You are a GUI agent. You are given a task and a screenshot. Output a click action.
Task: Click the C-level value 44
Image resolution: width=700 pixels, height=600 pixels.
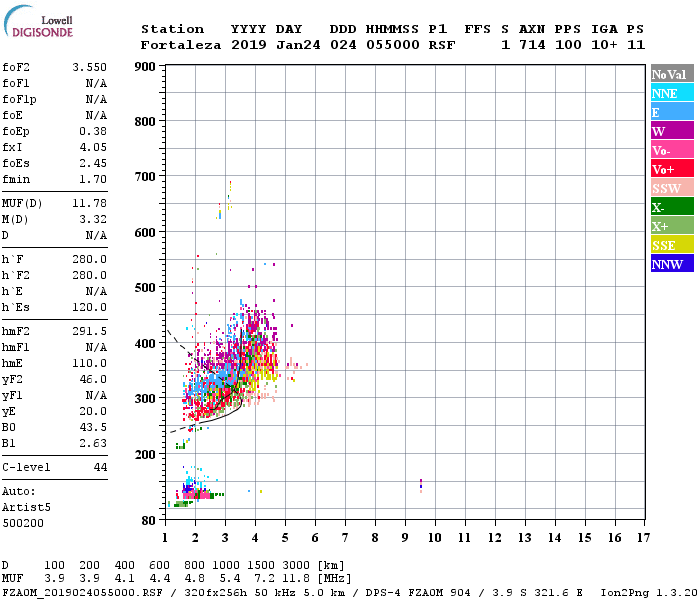[100, 468]
